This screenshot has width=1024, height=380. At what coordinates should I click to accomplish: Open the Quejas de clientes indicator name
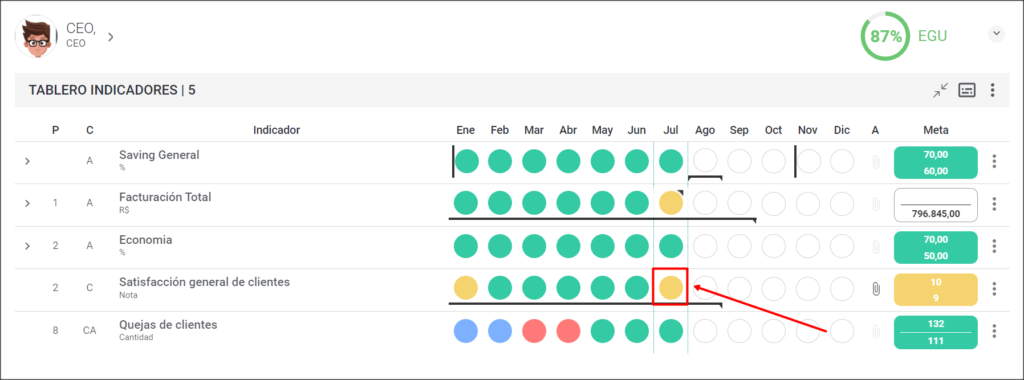pos(168,325)
